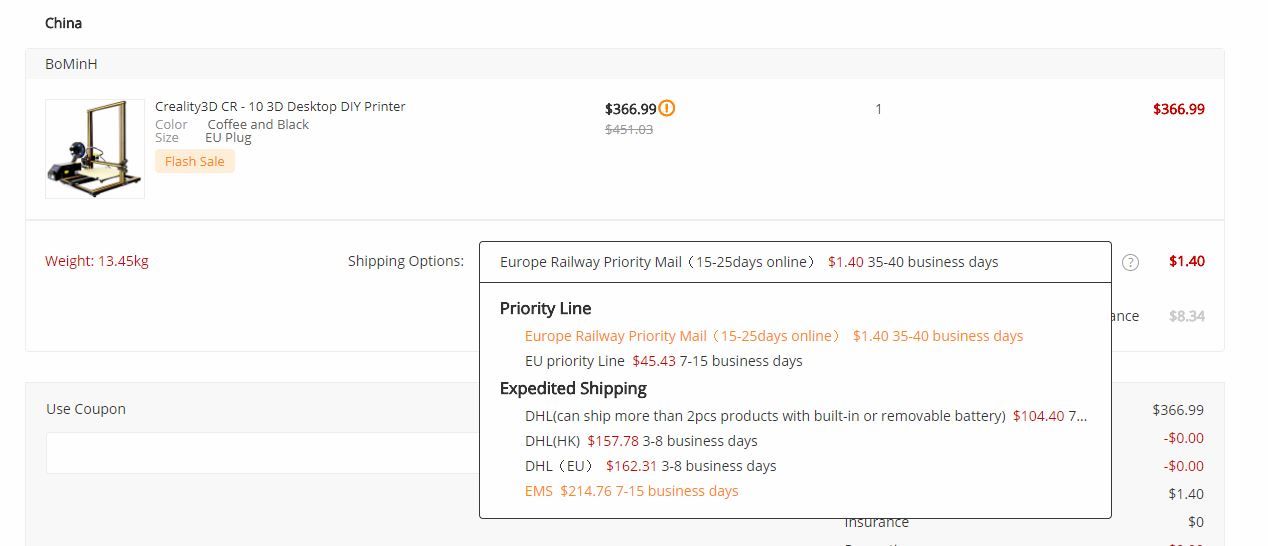Click the crossed-out $451.03 original price
The image size is (1268, 546).
coord(629,129)
